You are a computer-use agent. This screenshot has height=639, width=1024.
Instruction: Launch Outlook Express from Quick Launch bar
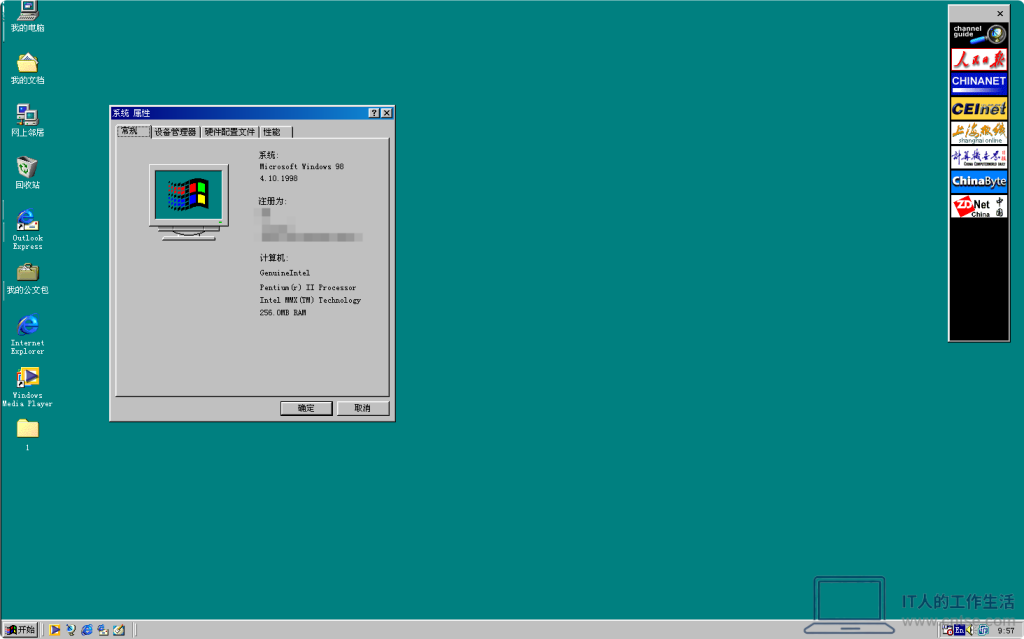tap(103, 630)
